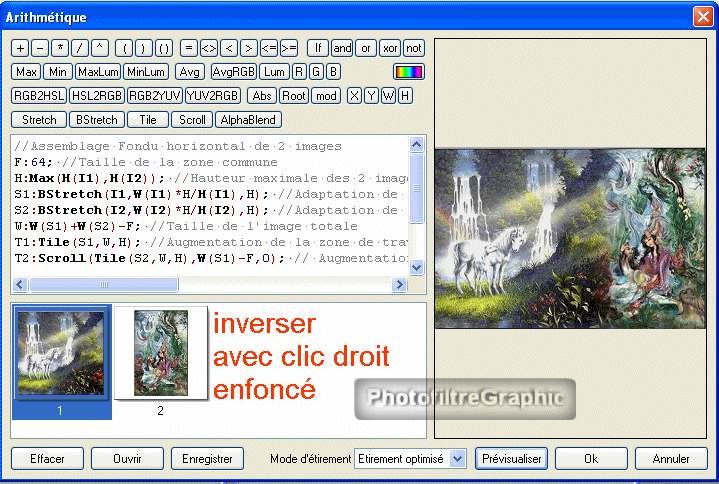719x484 pixels.
Task: Insert the RGB2HSL conversion function
Action: pos(38,96)
